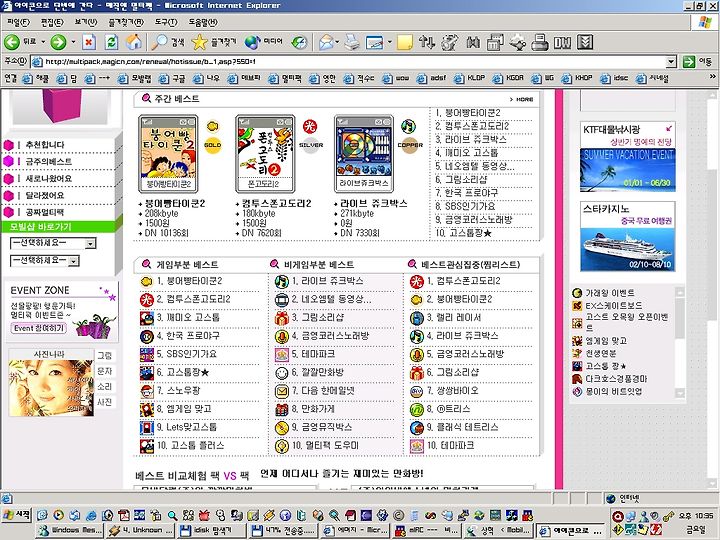The image size is (720, 540).
Task: Open the Forward button history dropdown arrow
Action: pyautogui.click(x=73, y=42)
